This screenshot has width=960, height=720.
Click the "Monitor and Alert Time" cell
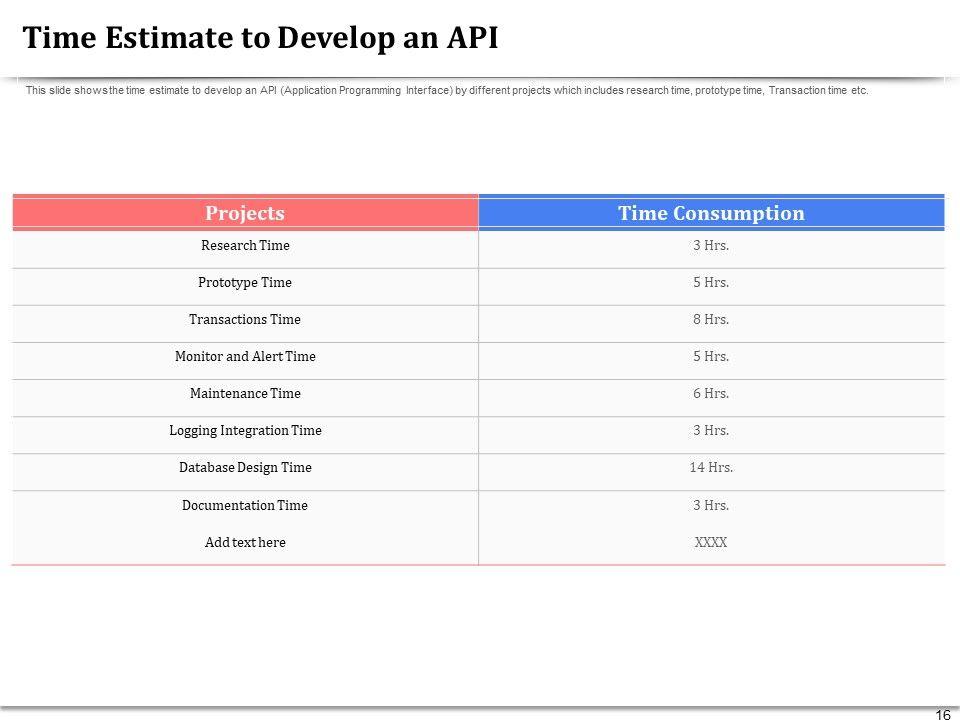click(245, 357)
